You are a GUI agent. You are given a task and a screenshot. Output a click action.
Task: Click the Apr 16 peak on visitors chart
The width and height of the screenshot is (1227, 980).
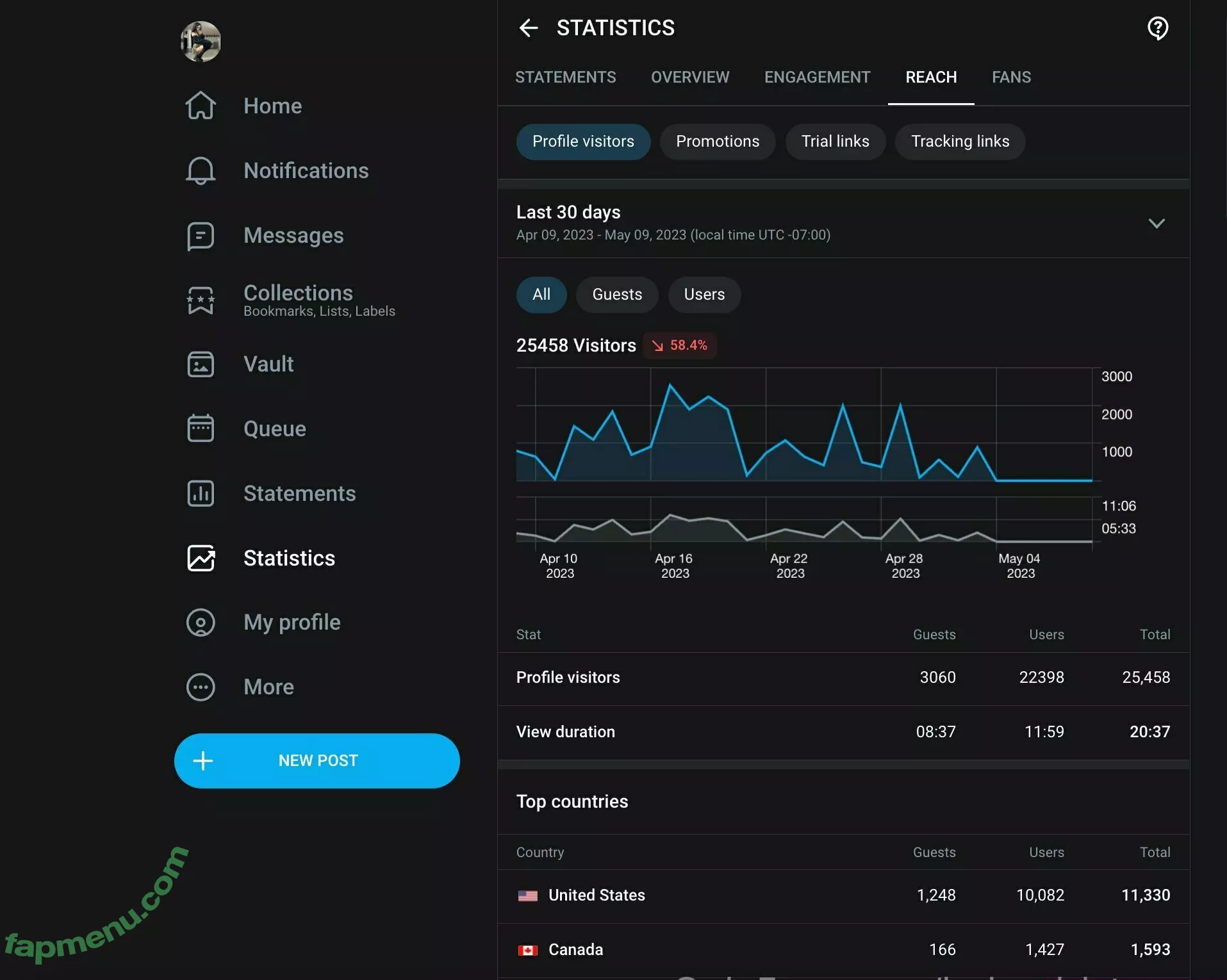pyautogui.click(x=670, y=385)
